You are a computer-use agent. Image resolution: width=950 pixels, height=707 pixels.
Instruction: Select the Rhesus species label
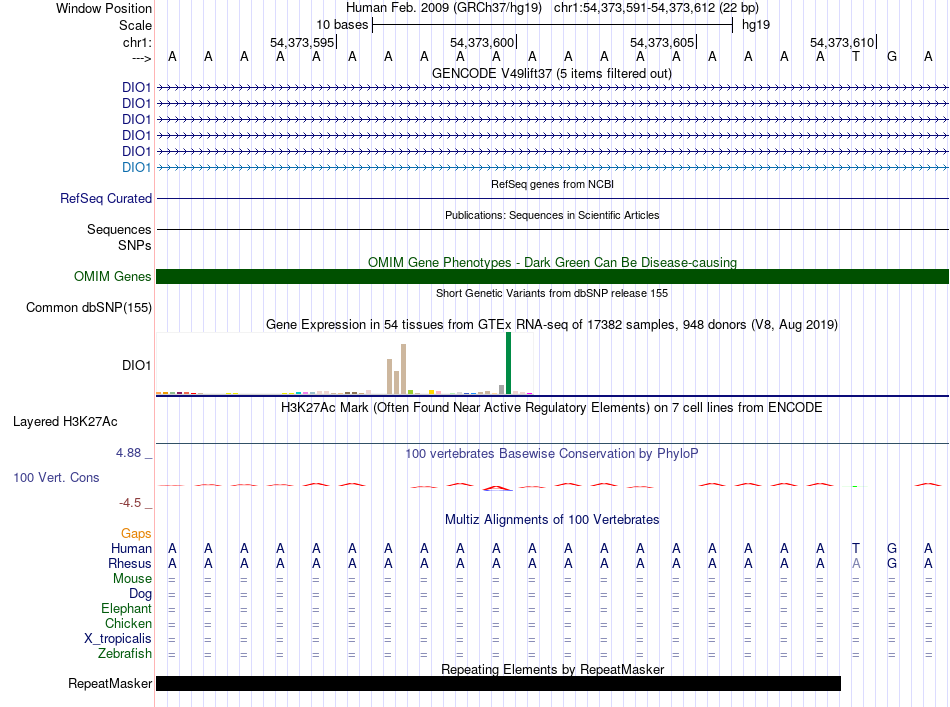click(131, 563)
